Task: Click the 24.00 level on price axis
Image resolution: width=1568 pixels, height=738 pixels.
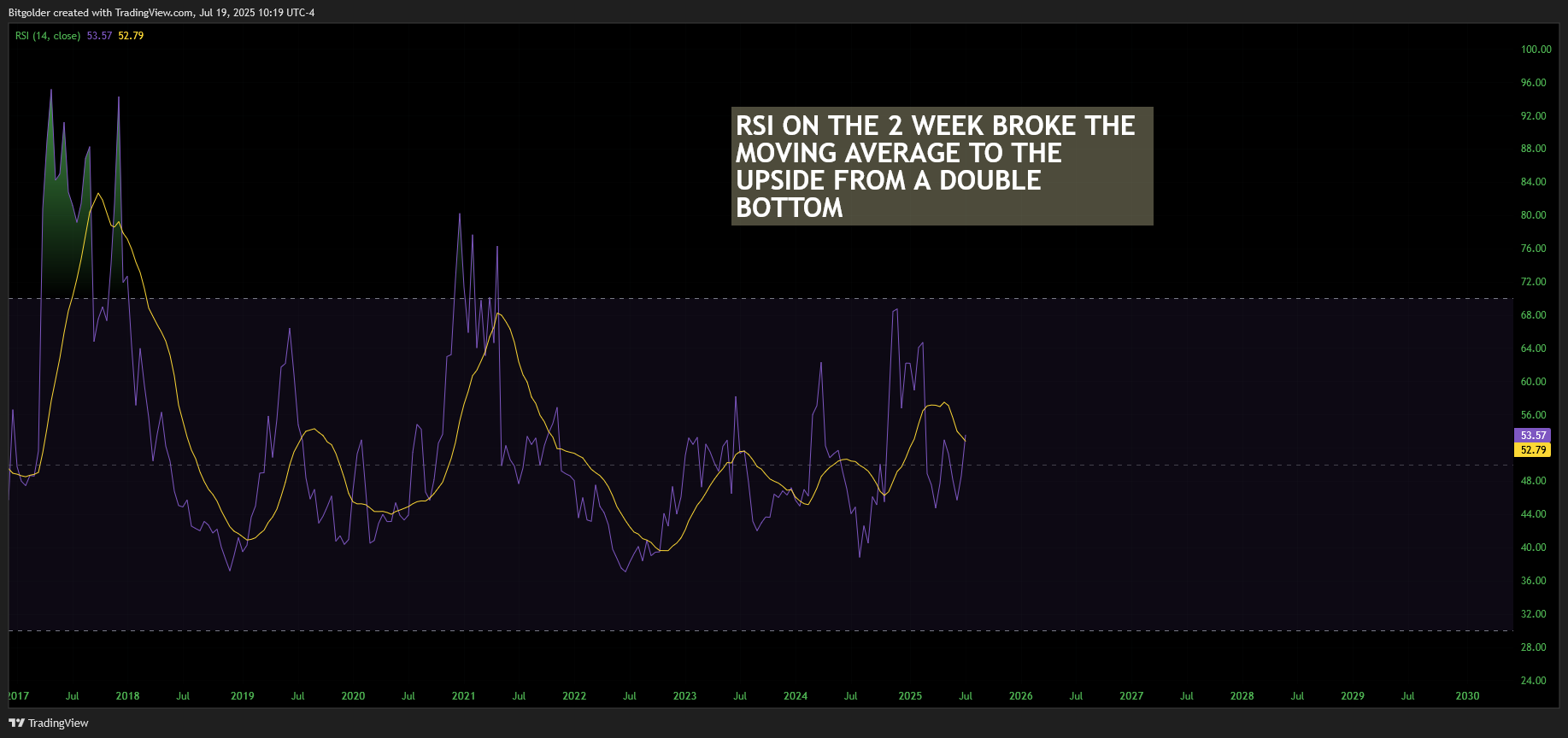Action: click(1533, 681)
